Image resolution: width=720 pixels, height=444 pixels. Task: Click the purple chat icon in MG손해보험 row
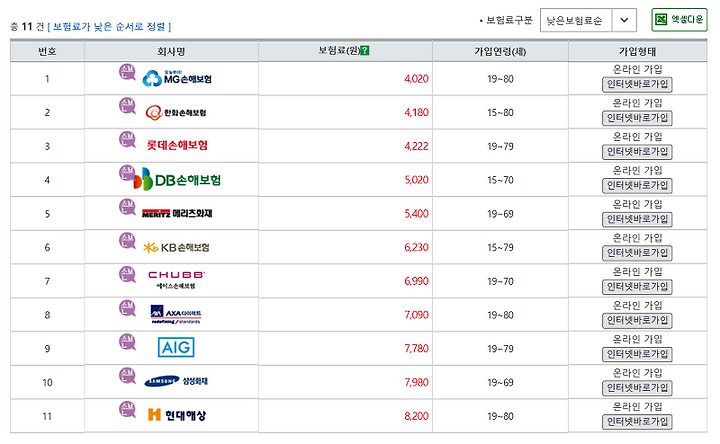pyautogui.click(x=127, y=73)
